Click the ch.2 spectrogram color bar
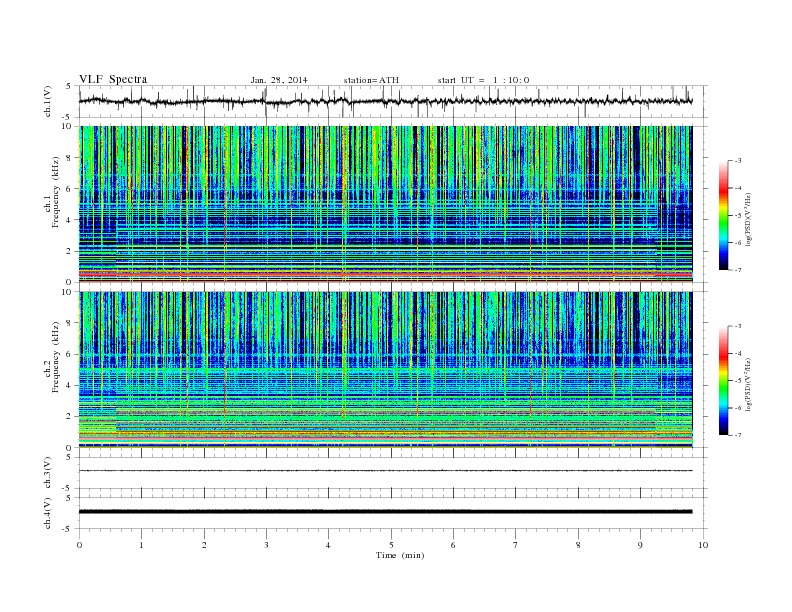 point(724,381)
